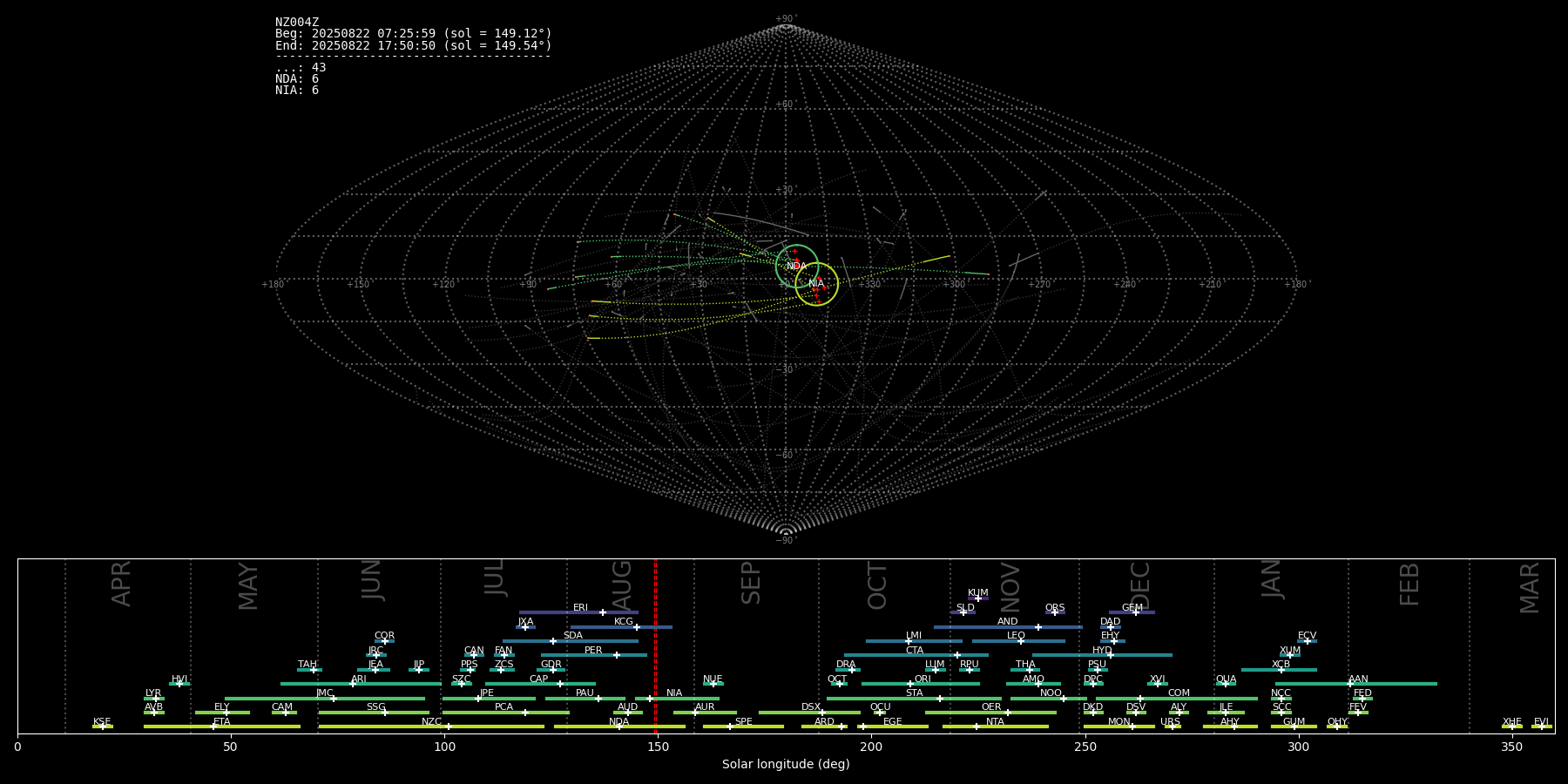Viewport: 1568px width, 784px height.
Task: Click the CAP shower label
Action: pos(538,679)
